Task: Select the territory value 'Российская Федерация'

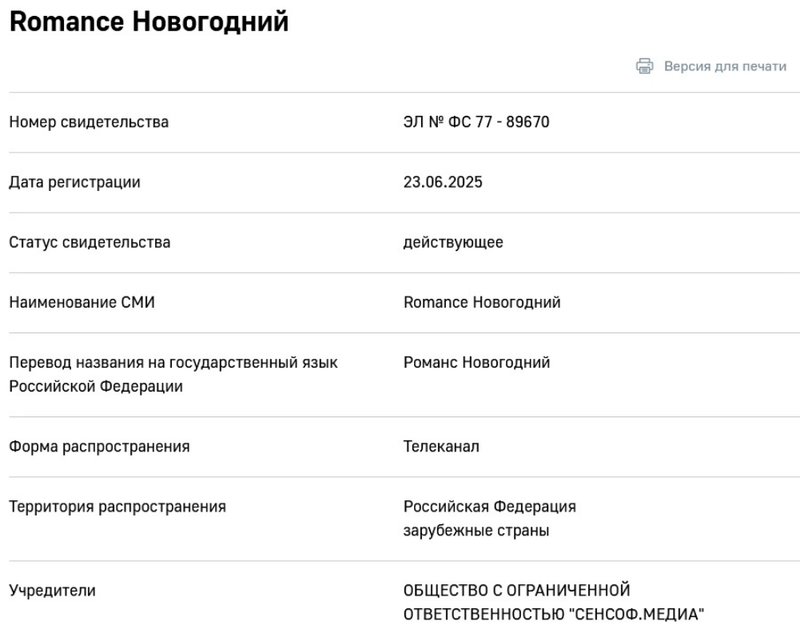Action: [489, 506]
